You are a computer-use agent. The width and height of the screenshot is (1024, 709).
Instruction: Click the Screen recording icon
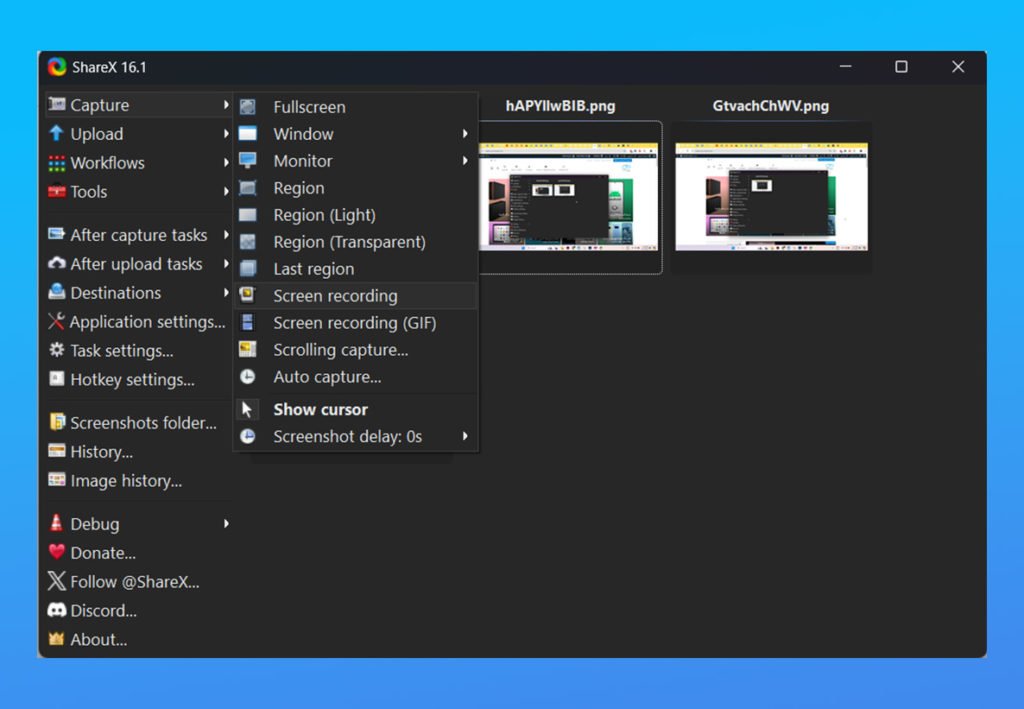(x=248, y=295)
